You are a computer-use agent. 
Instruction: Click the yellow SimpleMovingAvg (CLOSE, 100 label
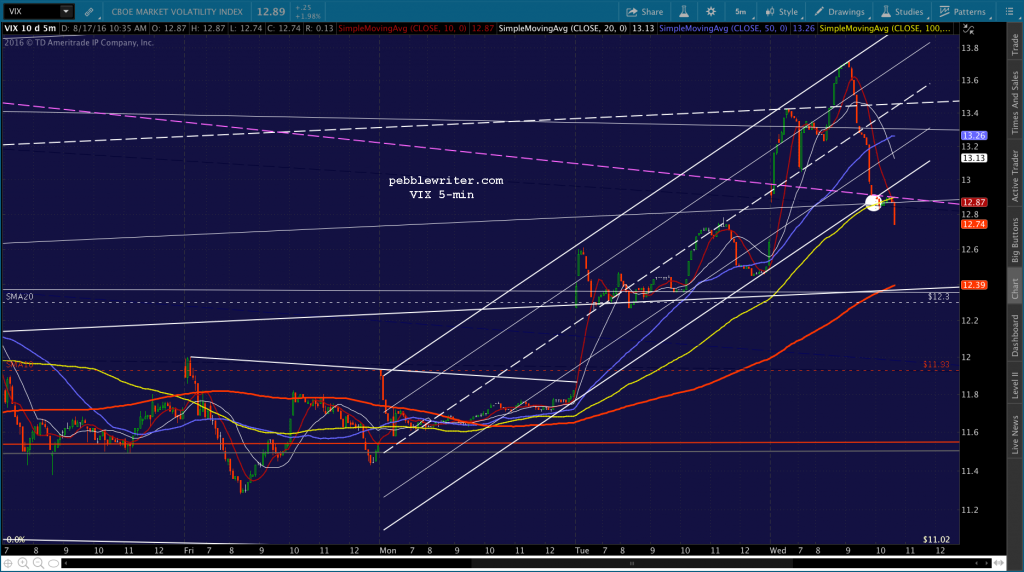click(x=885, y=29)
